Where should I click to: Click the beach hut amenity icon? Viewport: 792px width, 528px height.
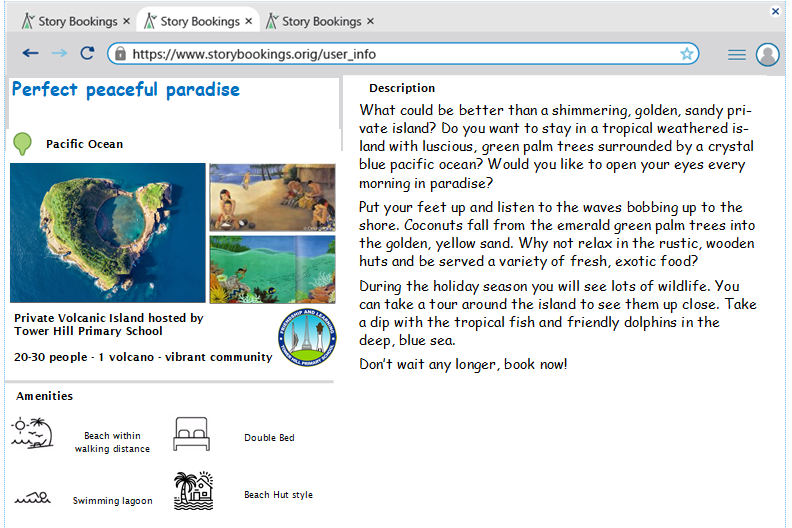coord(194,490)
